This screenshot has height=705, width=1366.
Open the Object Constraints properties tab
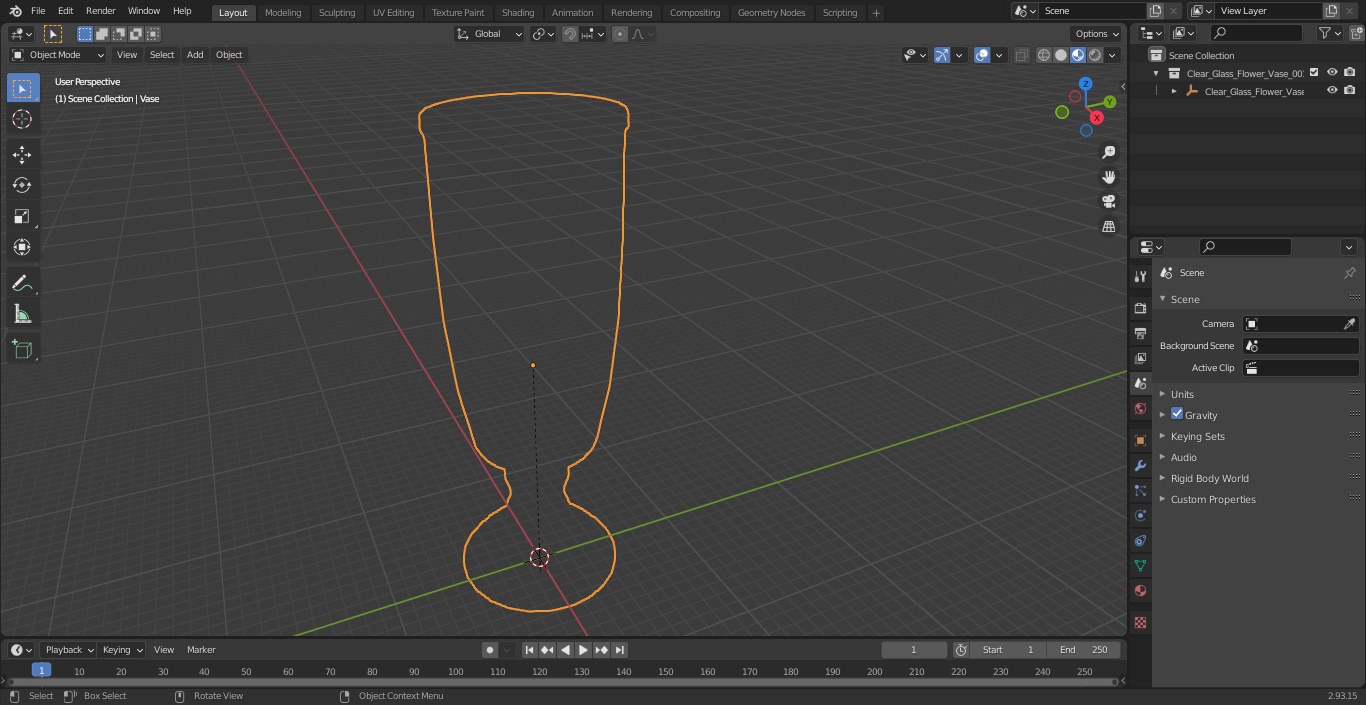click(x=1140, y=540)
